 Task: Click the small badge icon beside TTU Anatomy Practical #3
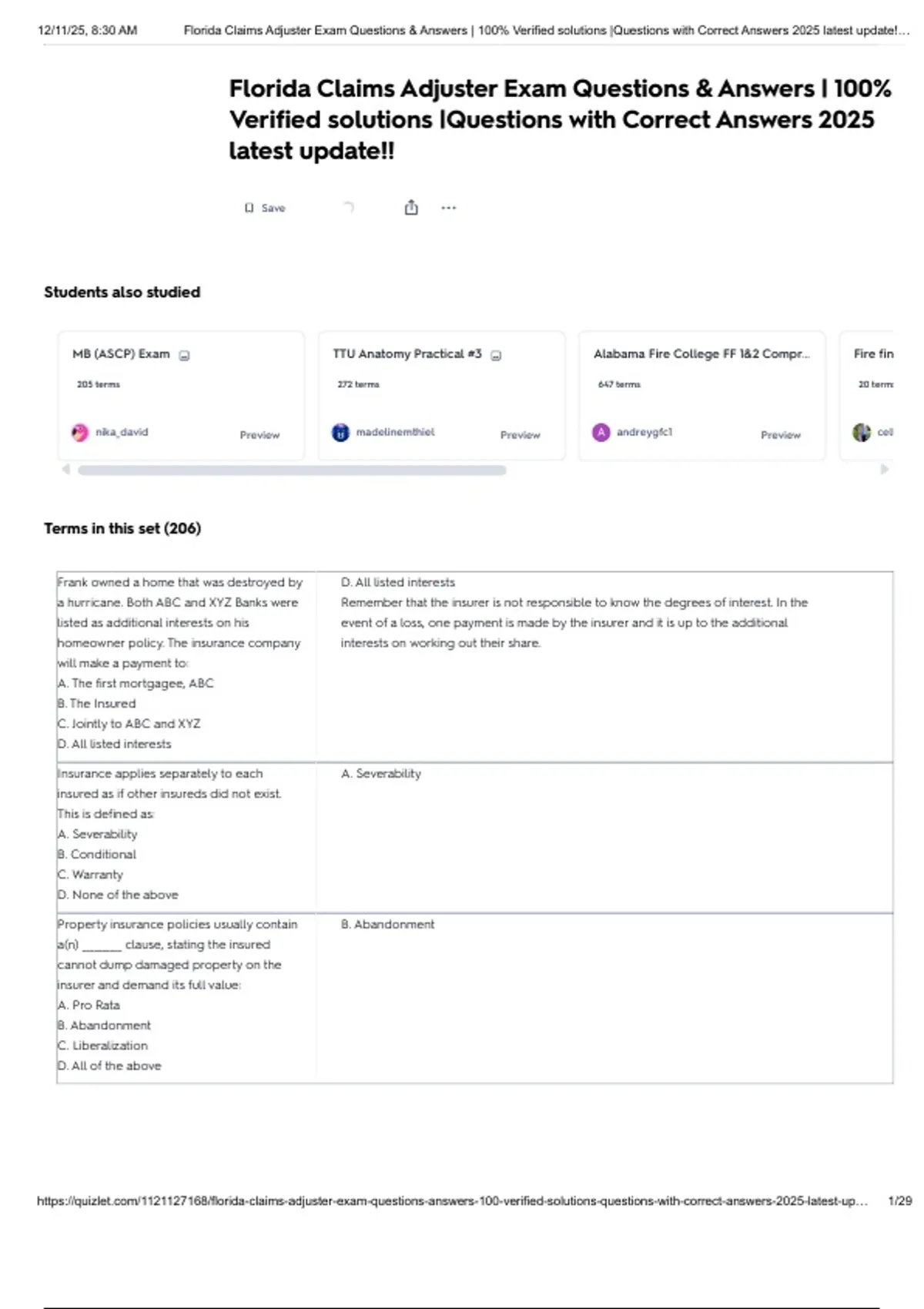497,355
